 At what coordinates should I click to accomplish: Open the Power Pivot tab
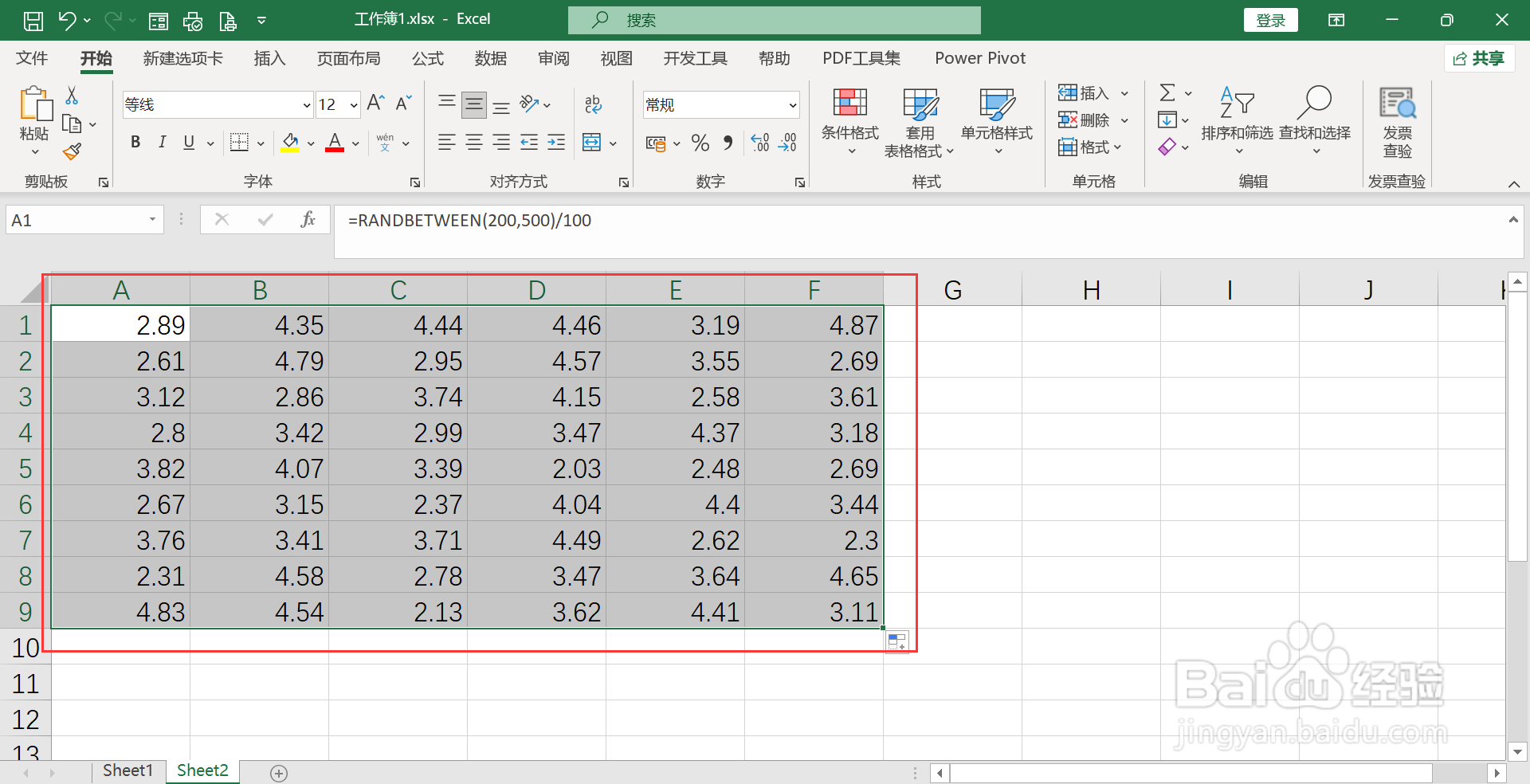(980, 58)
